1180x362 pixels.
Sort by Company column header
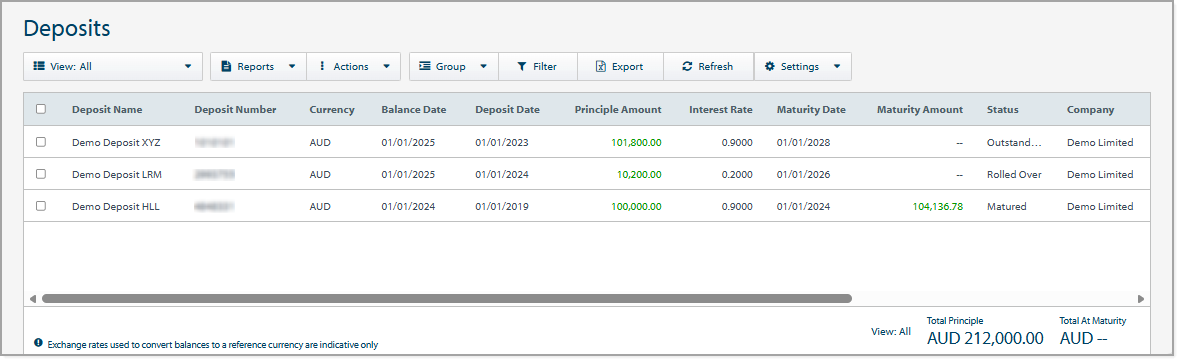point(1090,109)
